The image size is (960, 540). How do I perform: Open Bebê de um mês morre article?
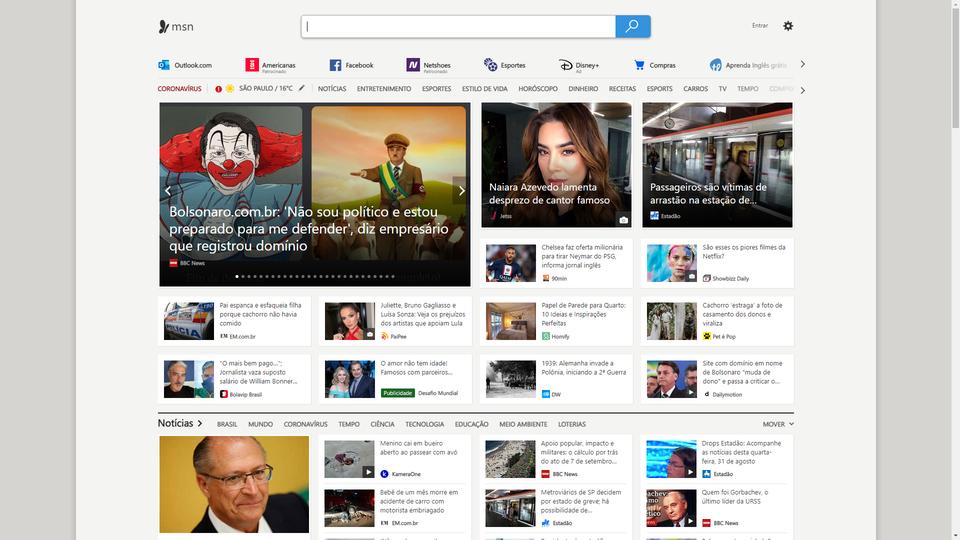[419, 501]
